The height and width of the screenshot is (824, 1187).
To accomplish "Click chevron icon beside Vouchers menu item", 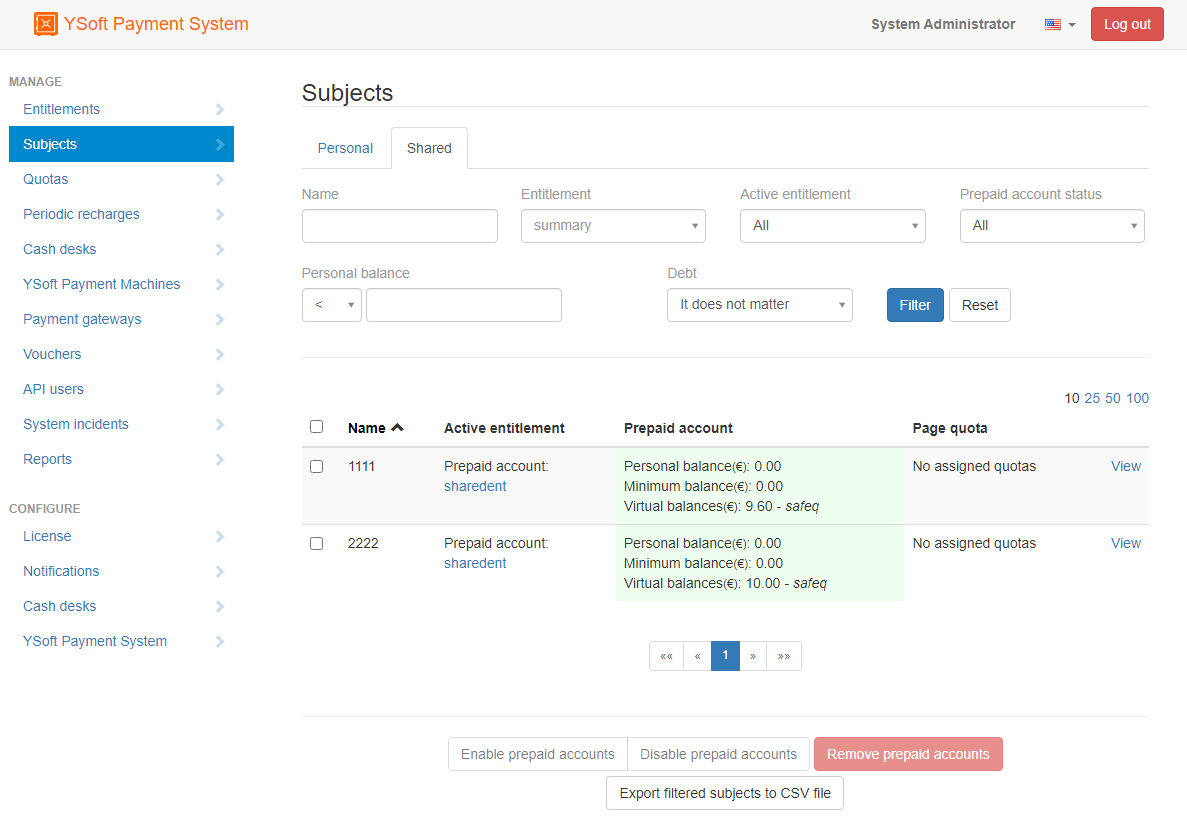I will pos(220,355).
